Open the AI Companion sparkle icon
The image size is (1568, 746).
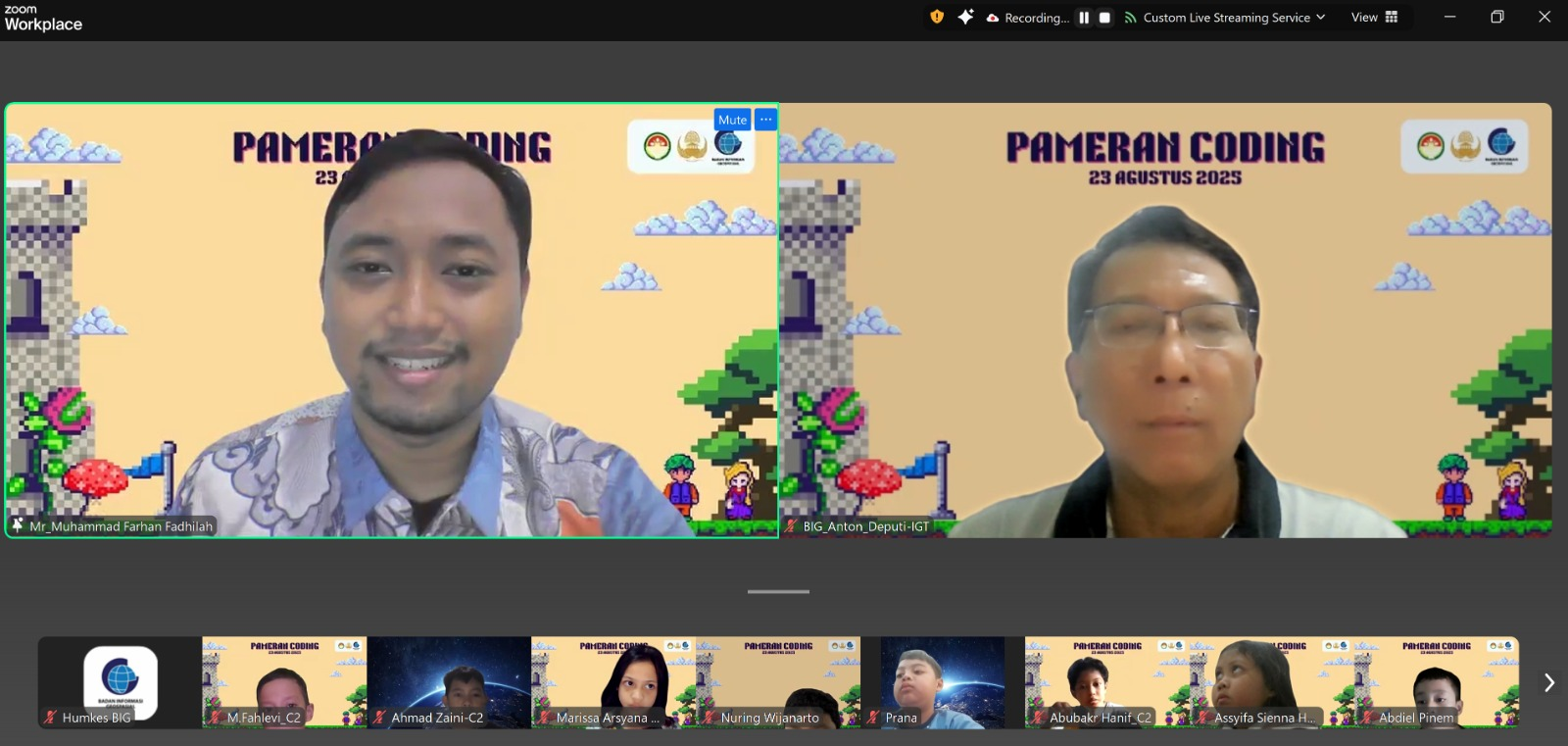[965, 17]
